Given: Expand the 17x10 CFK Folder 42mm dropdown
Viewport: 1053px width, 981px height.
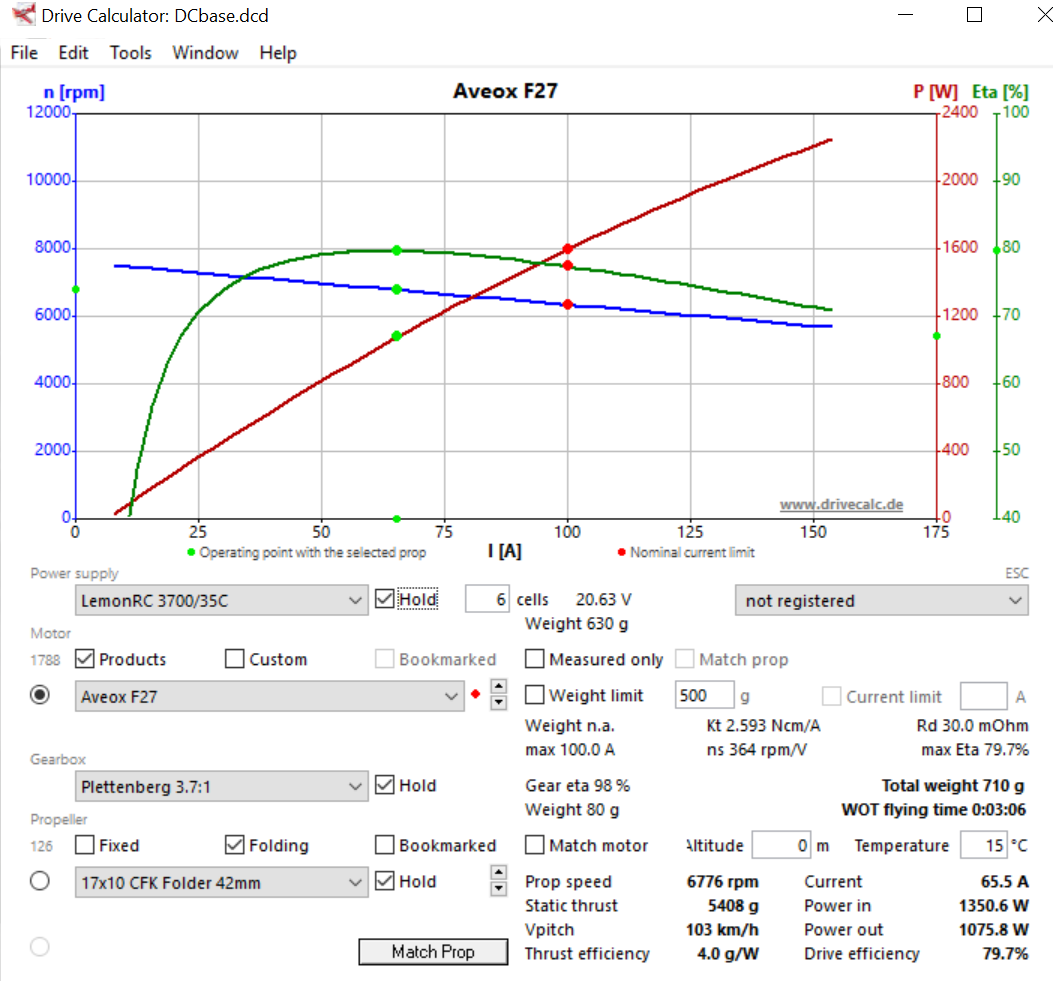Looking at the screenshot, I should pyautogui.click(x=221, y=882).
